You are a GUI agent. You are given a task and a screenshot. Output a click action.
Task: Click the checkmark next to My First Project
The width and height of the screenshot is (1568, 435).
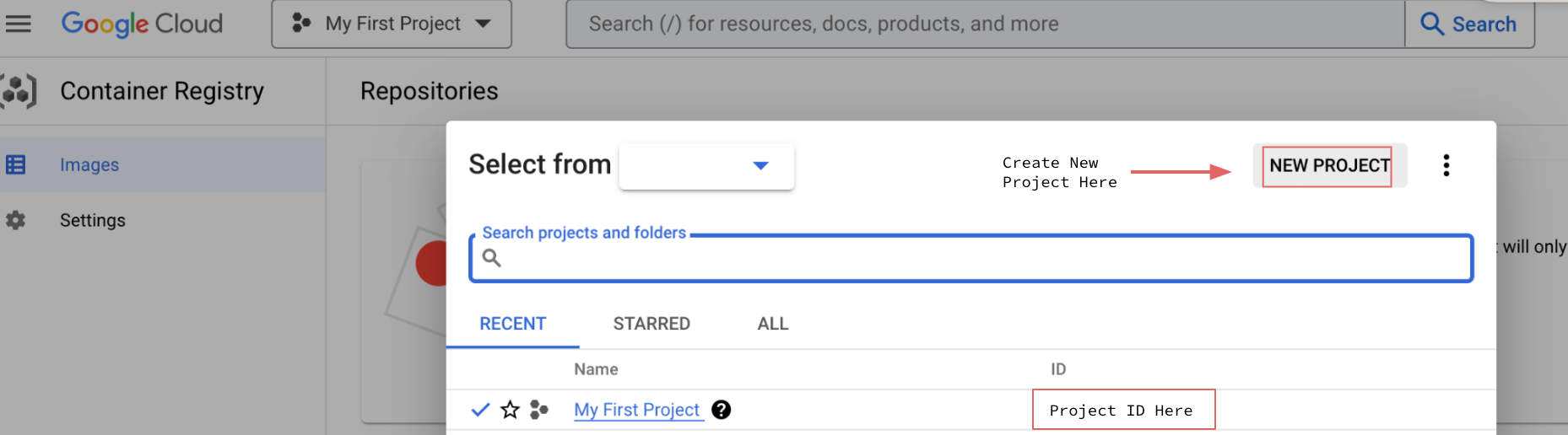480,410
